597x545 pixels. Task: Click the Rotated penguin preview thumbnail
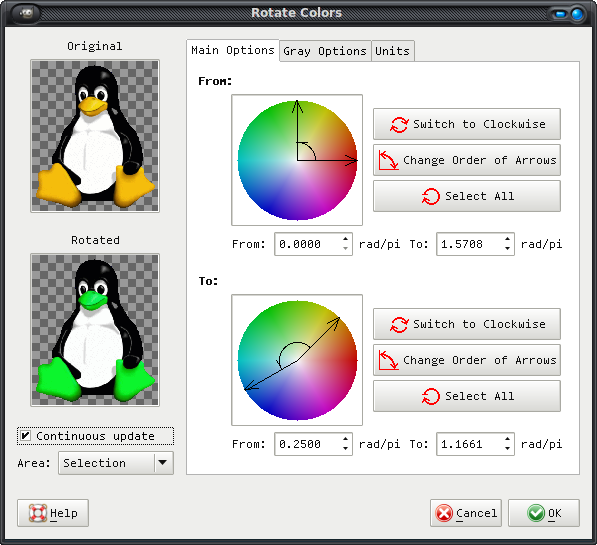(95, 330)
